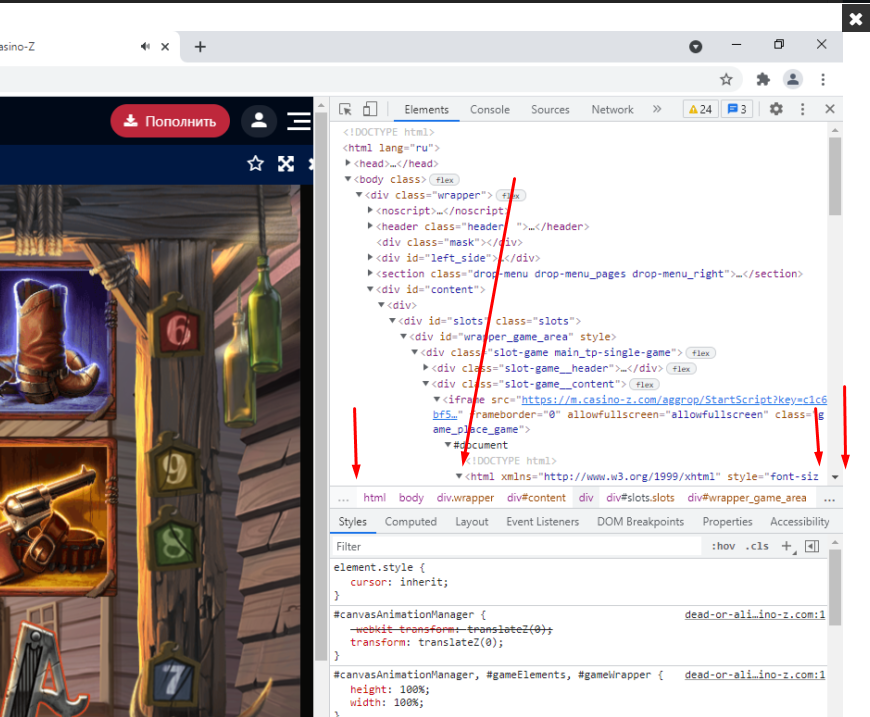Open a new browser tab
This screenshot has height=717, width=870.
[200, 46]
